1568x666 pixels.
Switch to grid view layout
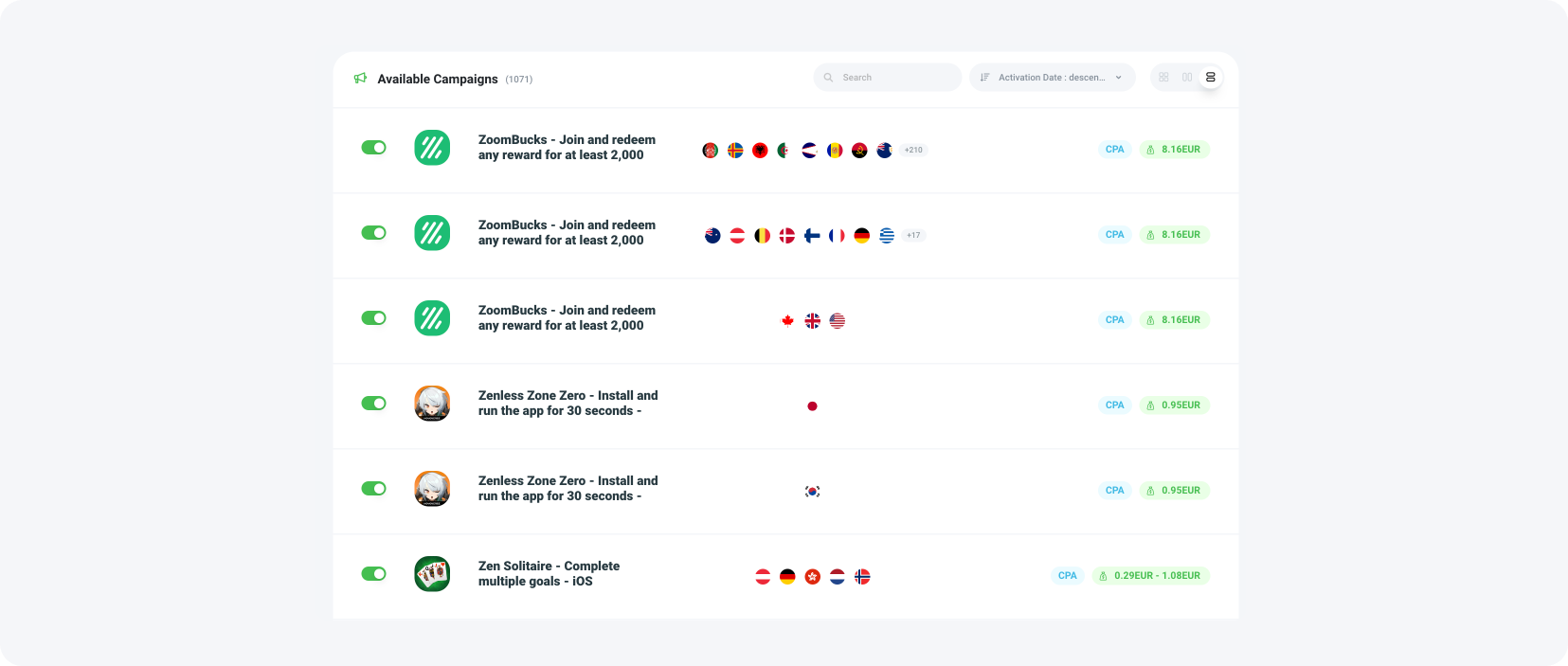[x=1163, y=78]
